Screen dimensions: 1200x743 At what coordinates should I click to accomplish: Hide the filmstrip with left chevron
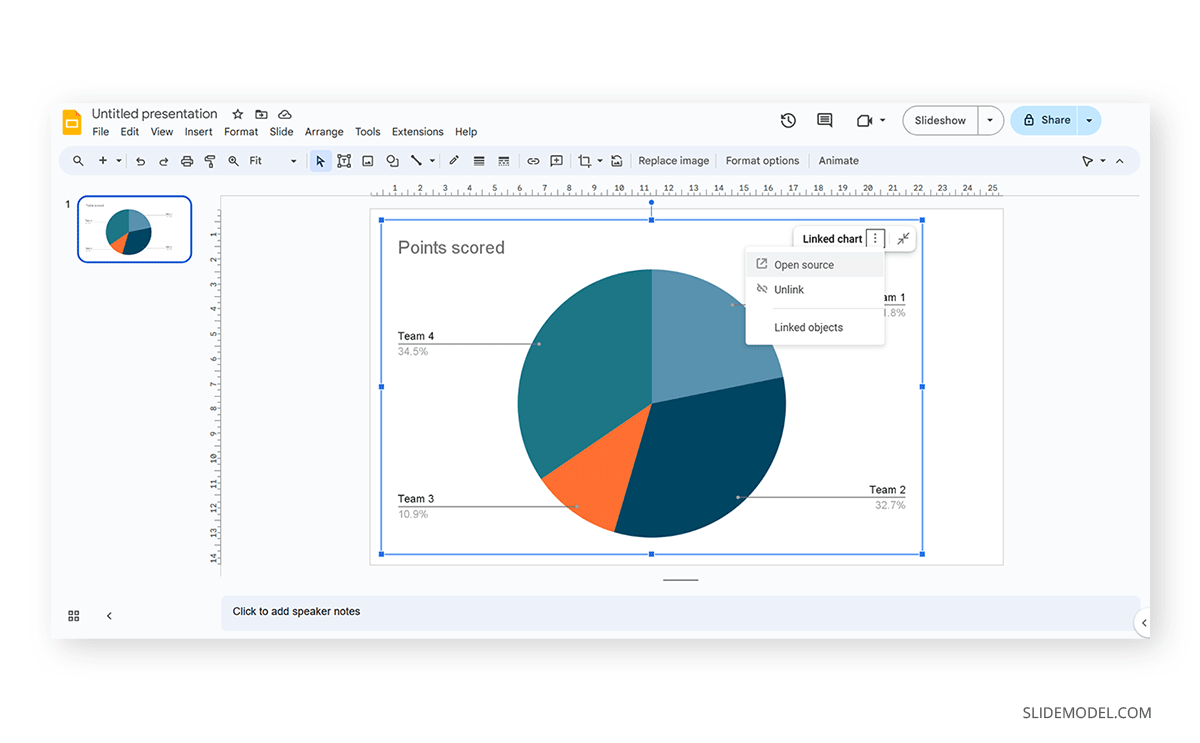coord(109,616)
